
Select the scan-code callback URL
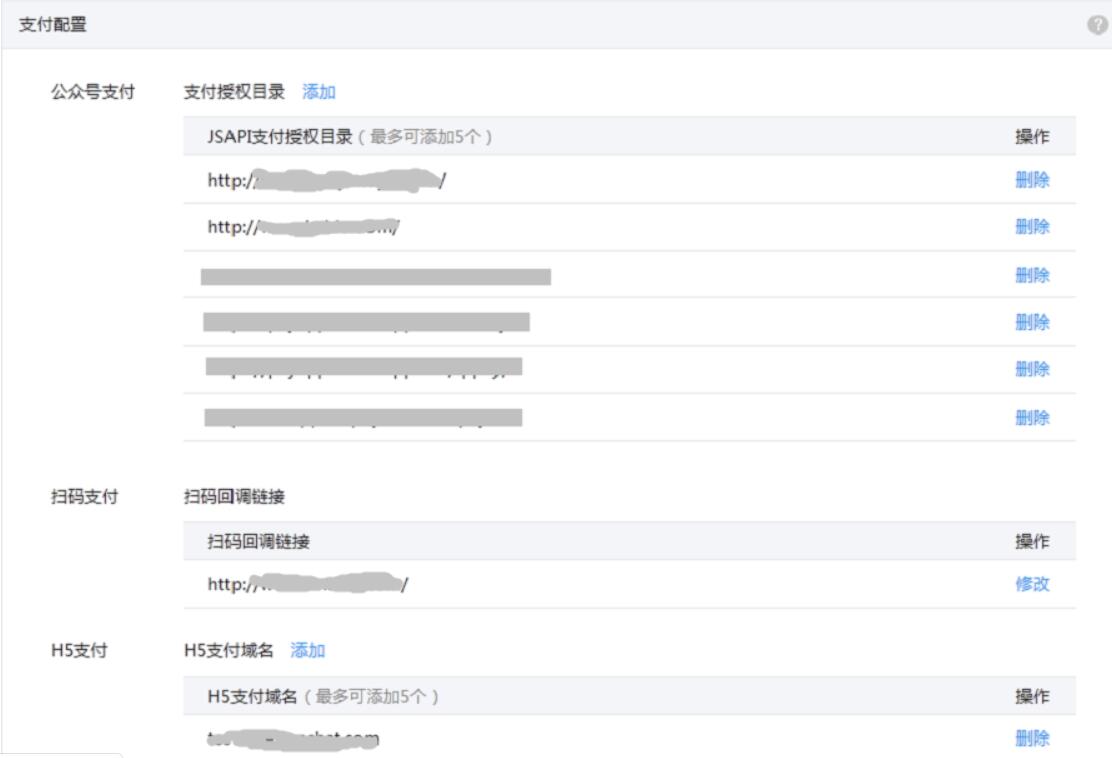click(x=307, y=584)
